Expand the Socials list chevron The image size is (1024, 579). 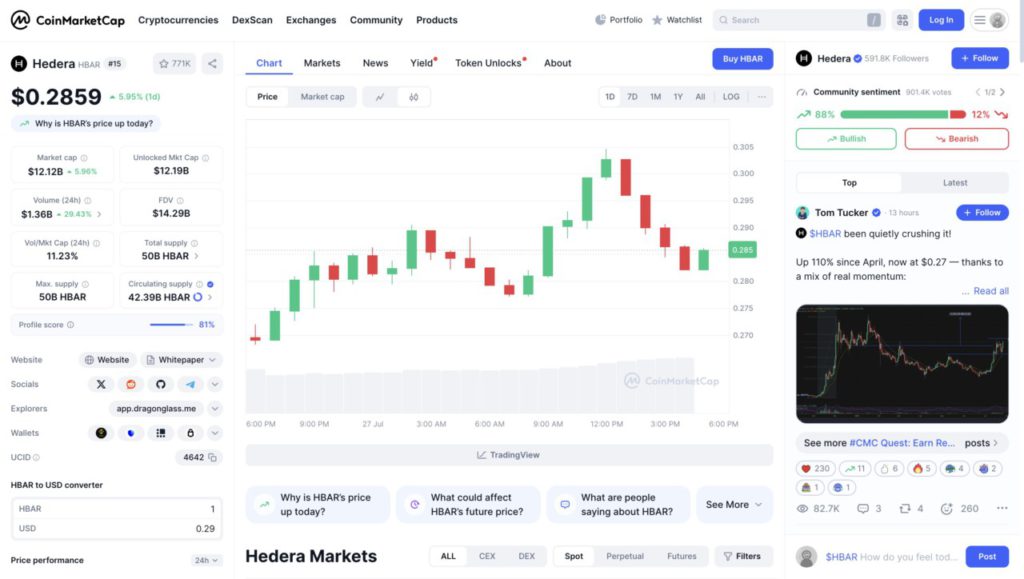click(x=215, y=384)
